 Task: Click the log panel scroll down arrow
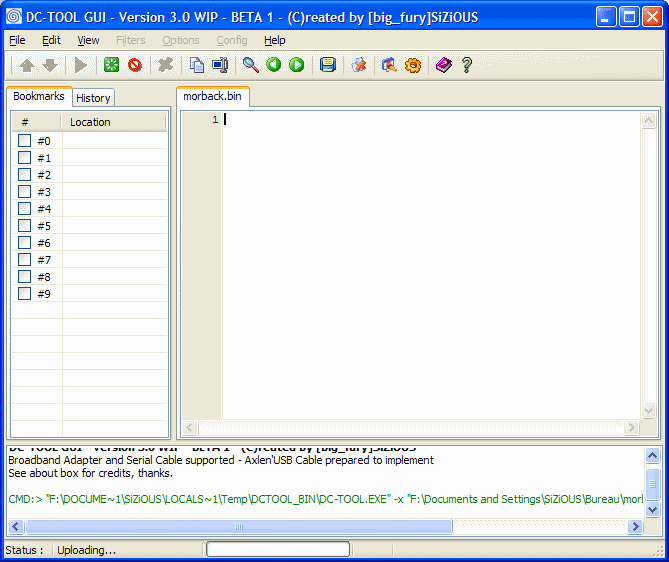click(652, 509)
